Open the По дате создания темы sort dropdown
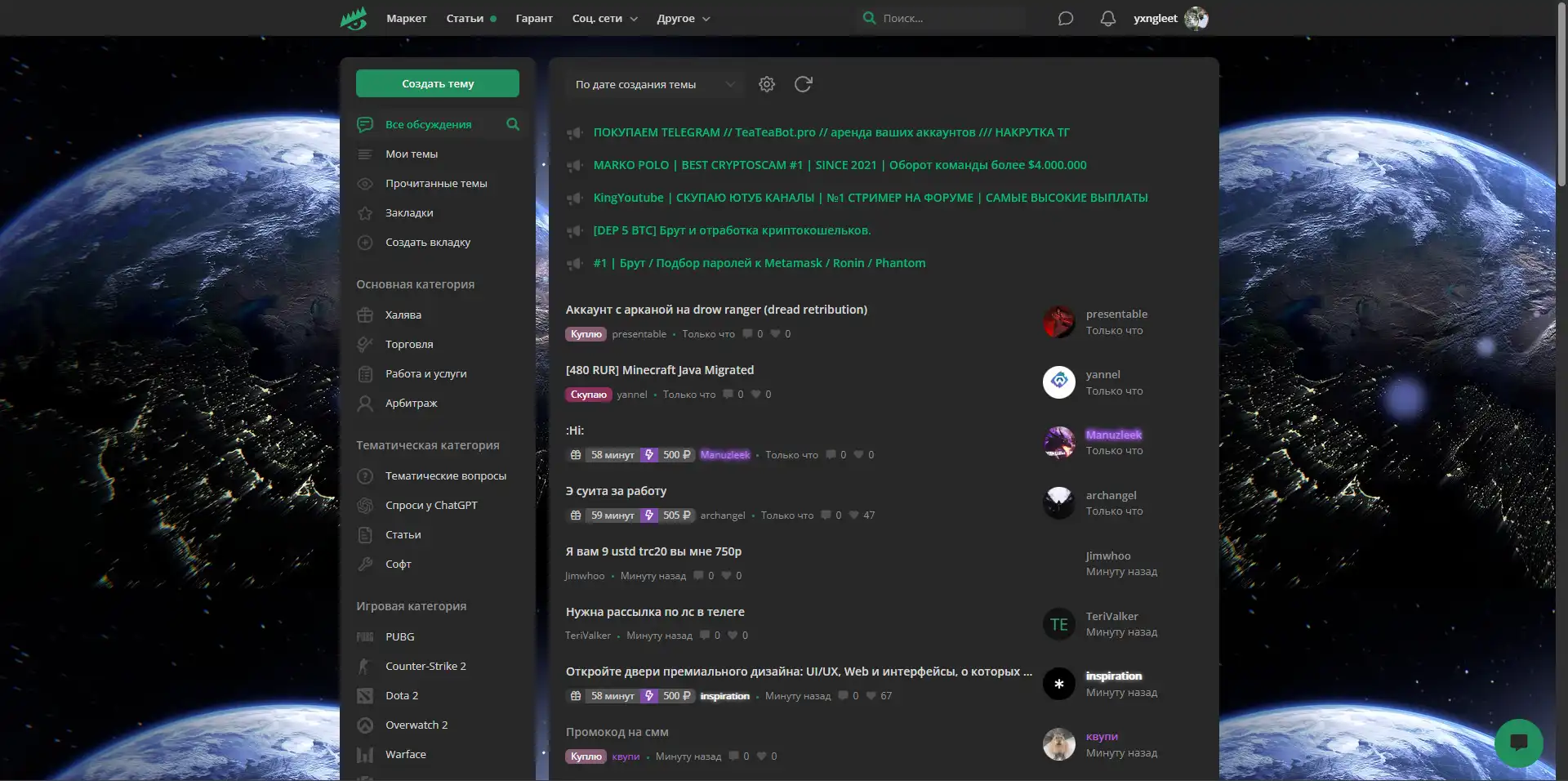1568x781 pixels. [x=654, y=84]
